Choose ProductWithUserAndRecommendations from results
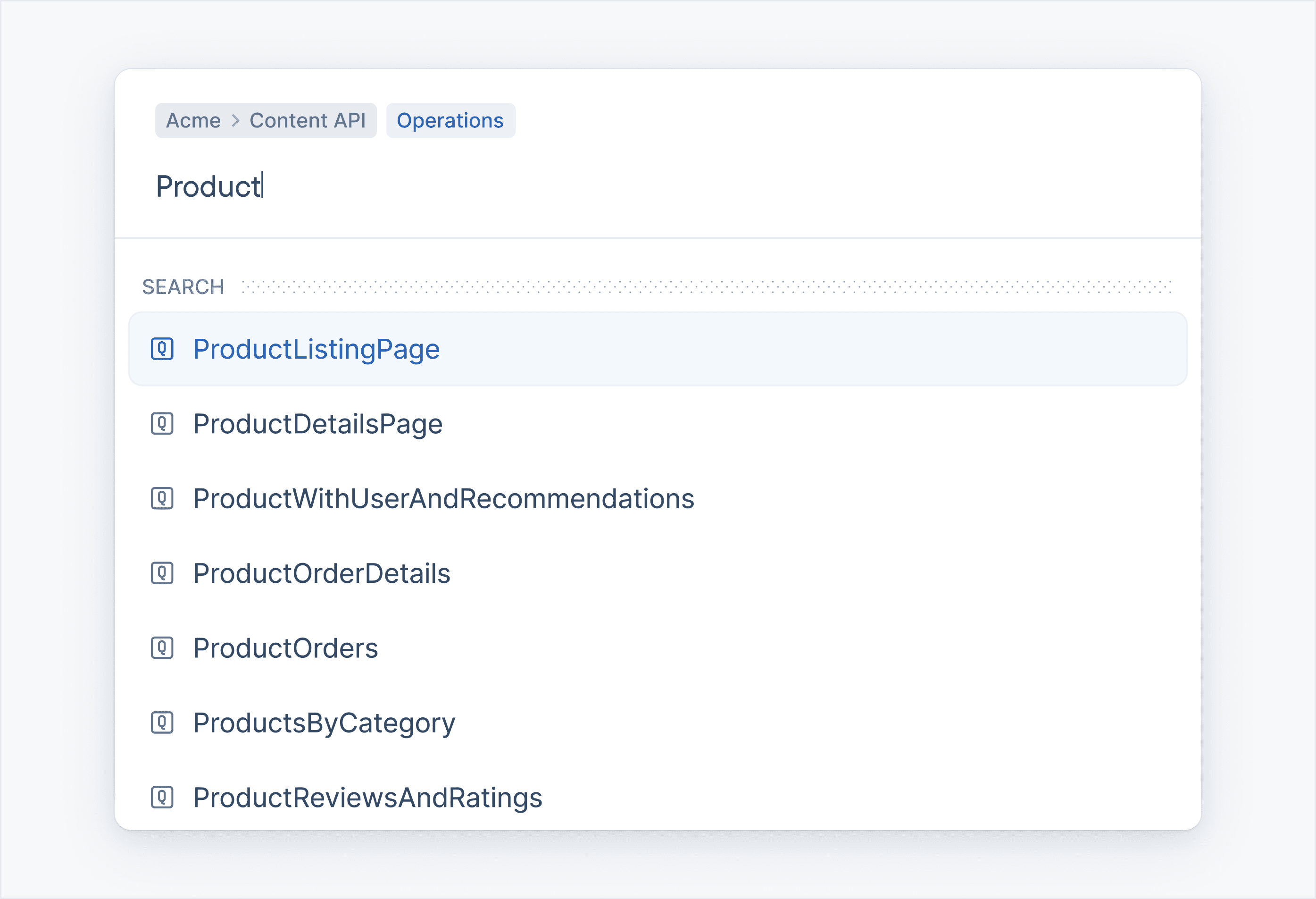Viewport: 1316px width, 899px height. [443, 498]
